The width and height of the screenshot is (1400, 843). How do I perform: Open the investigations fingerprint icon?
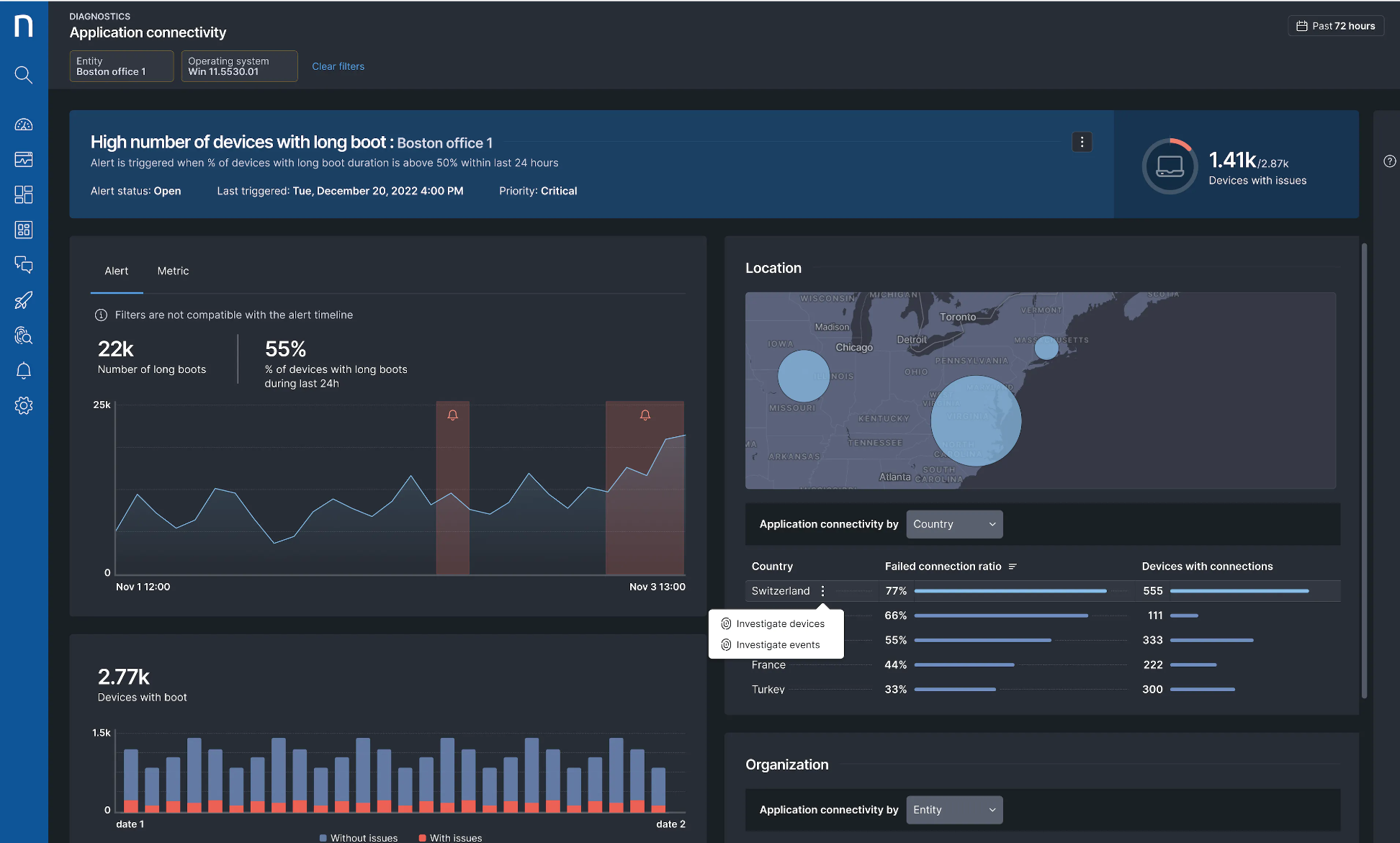(24, 335)
